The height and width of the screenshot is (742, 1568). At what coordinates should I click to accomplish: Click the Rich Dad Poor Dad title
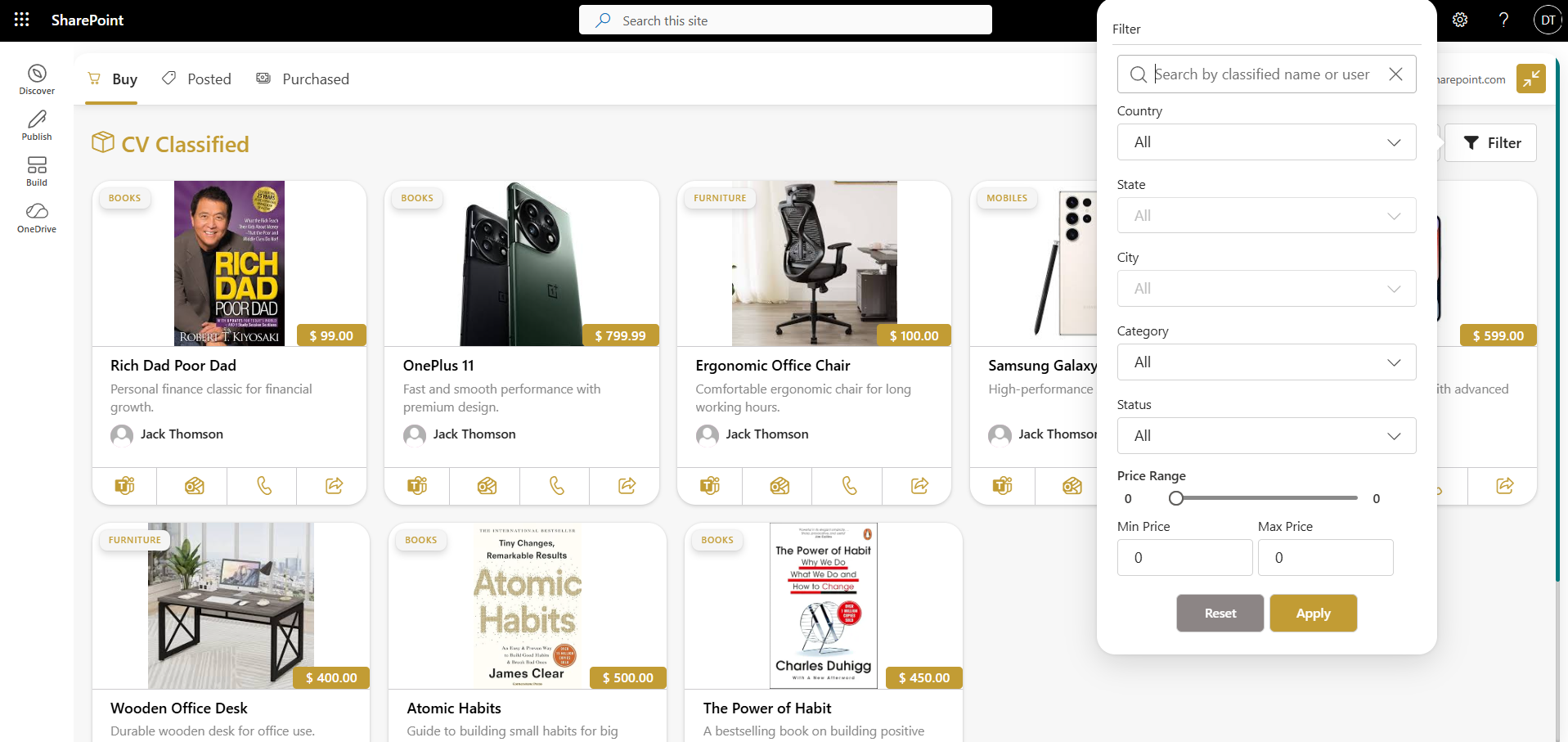[x=173, y=366]
